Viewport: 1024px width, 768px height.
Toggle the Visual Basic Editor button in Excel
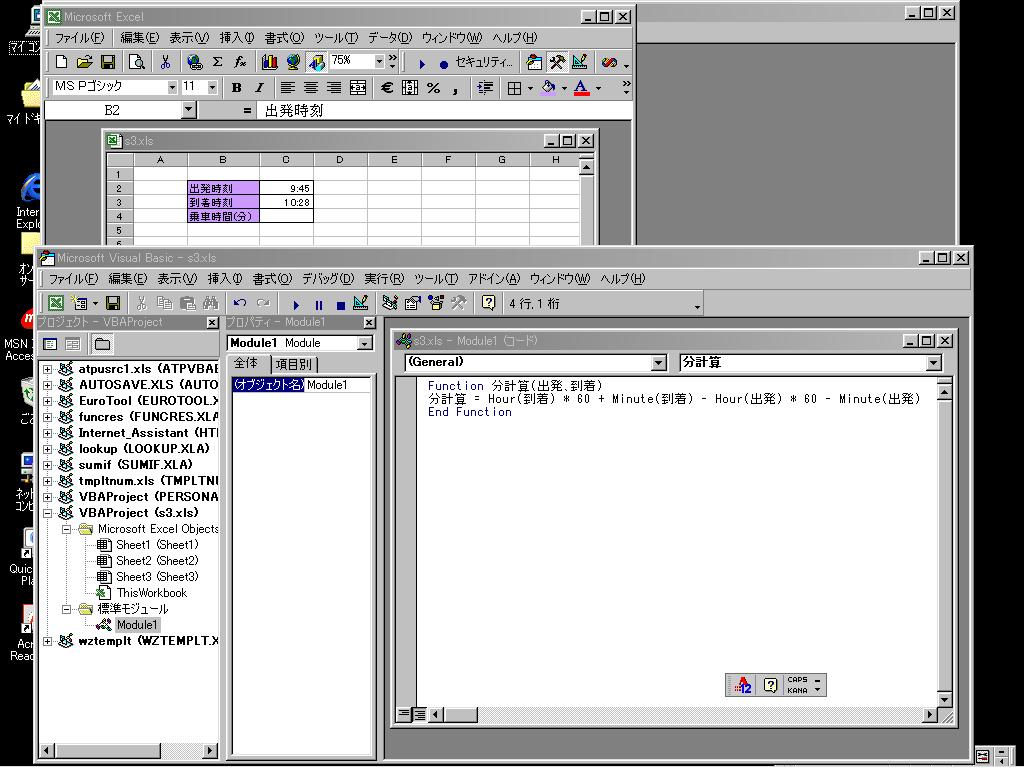tap(534, 62)
